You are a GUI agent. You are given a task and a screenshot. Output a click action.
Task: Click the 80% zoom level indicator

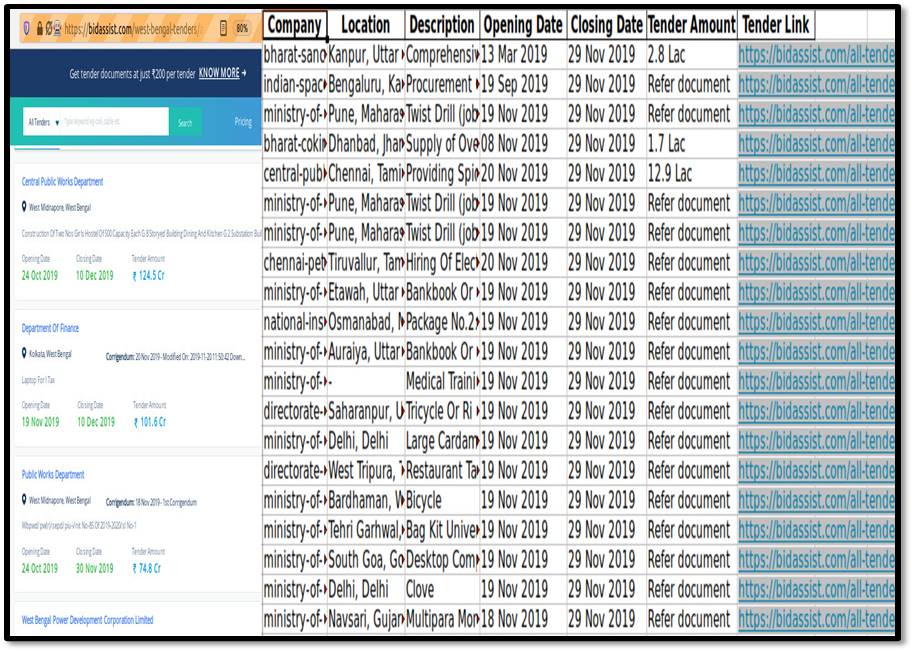pyautogui.click(x=242, y=29)
